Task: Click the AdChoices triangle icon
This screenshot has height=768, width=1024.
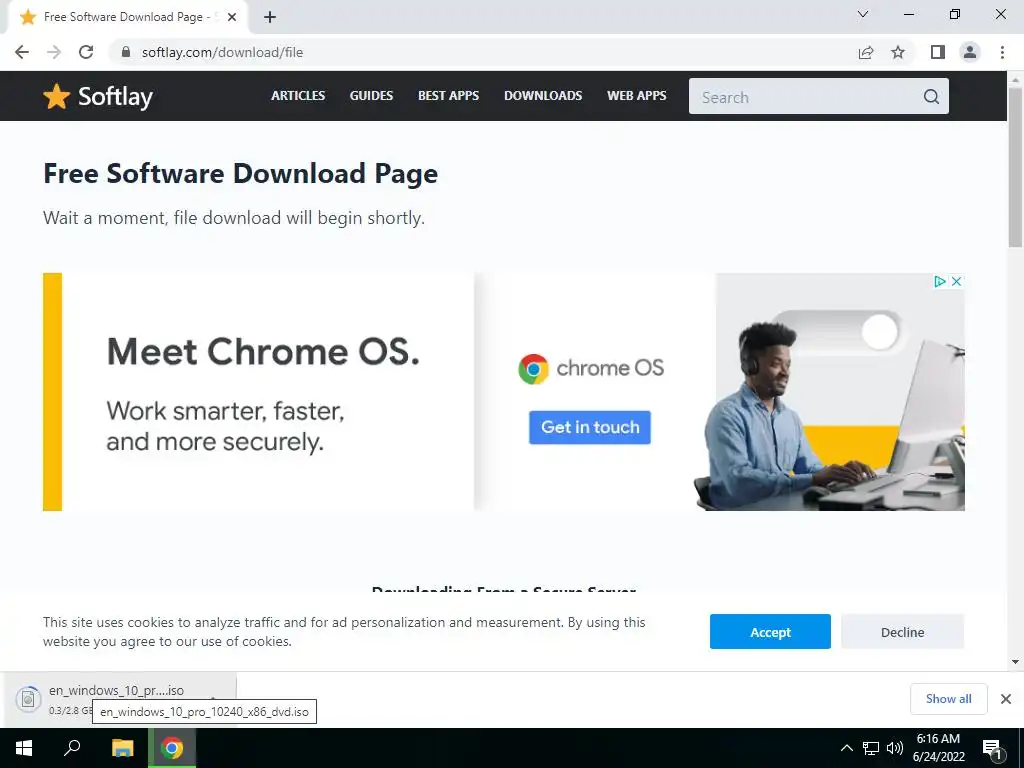Action: tap(940, 281)
